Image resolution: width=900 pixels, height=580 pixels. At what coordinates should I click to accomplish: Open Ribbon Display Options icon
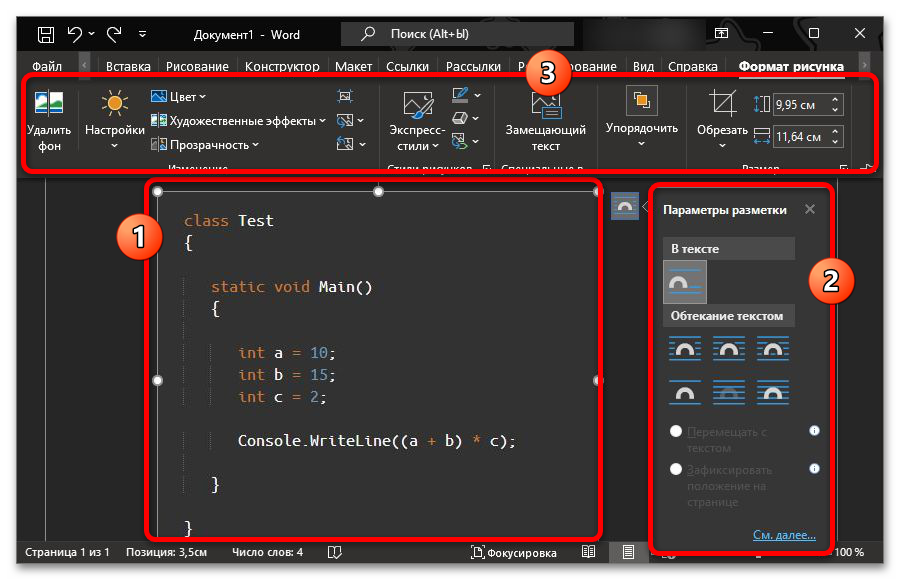[721, 33]
